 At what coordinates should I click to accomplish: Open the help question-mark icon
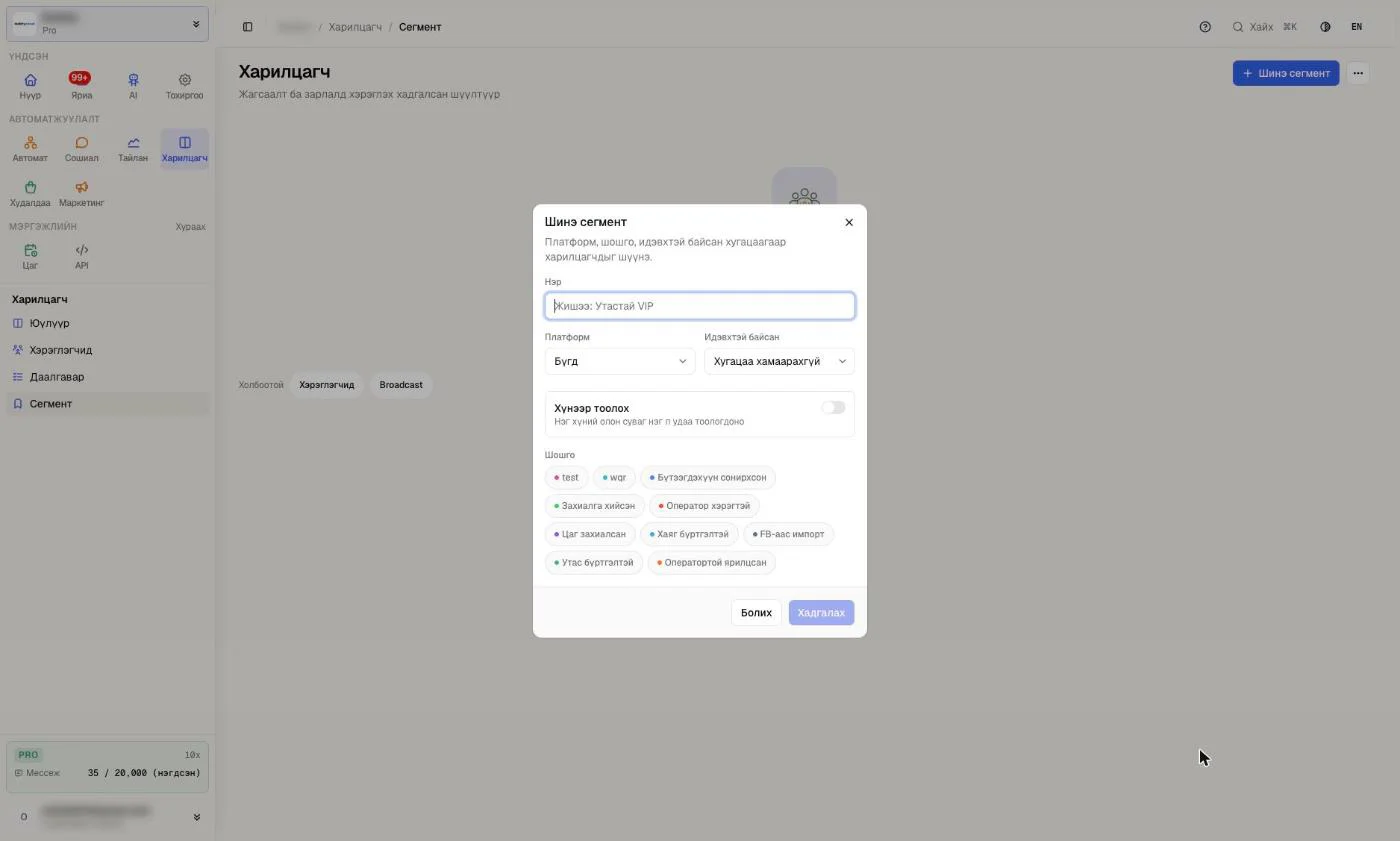click(1205, 27)
